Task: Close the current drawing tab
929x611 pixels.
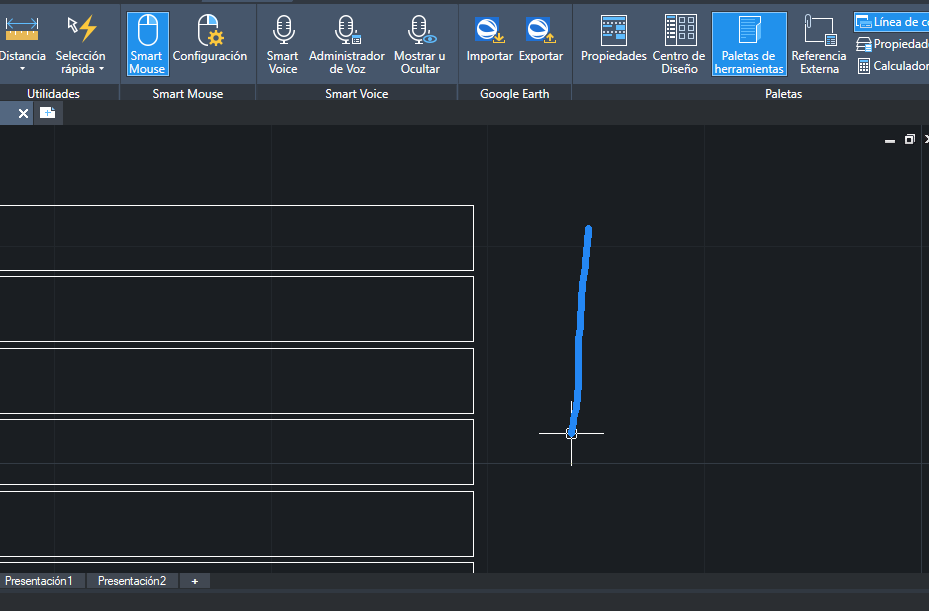Action: point(23,113)
